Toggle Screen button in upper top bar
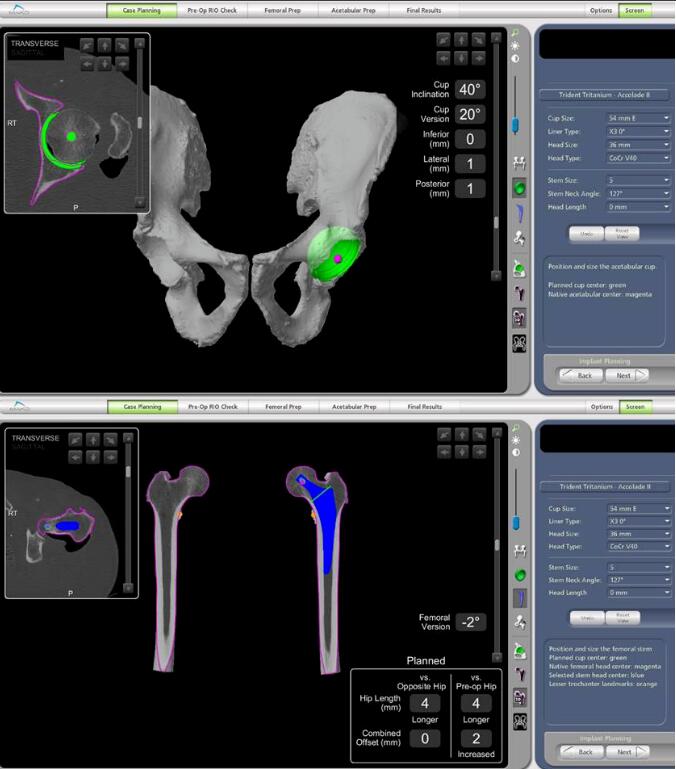 point(634,10)
